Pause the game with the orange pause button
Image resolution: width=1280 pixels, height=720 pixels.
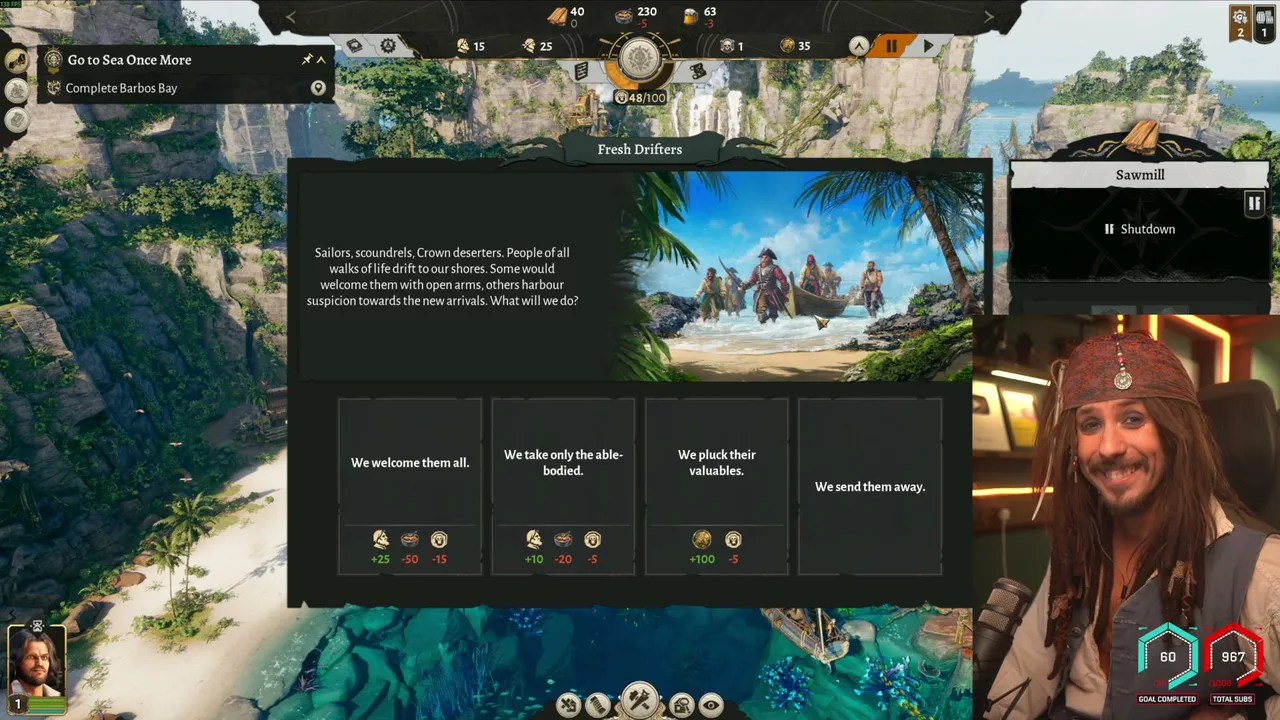pyautogui.click(x=891, y=46)
